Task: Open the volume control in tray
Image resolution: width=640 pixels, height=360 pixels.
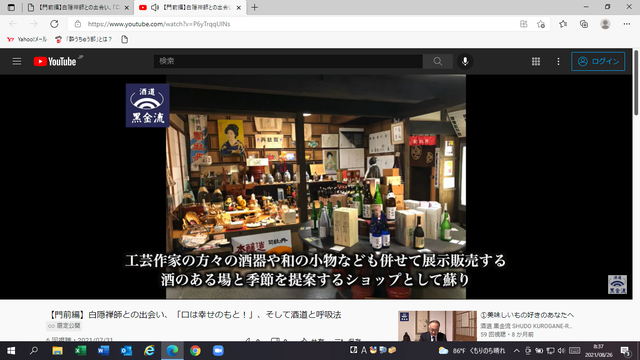Action: click(561, 351)
